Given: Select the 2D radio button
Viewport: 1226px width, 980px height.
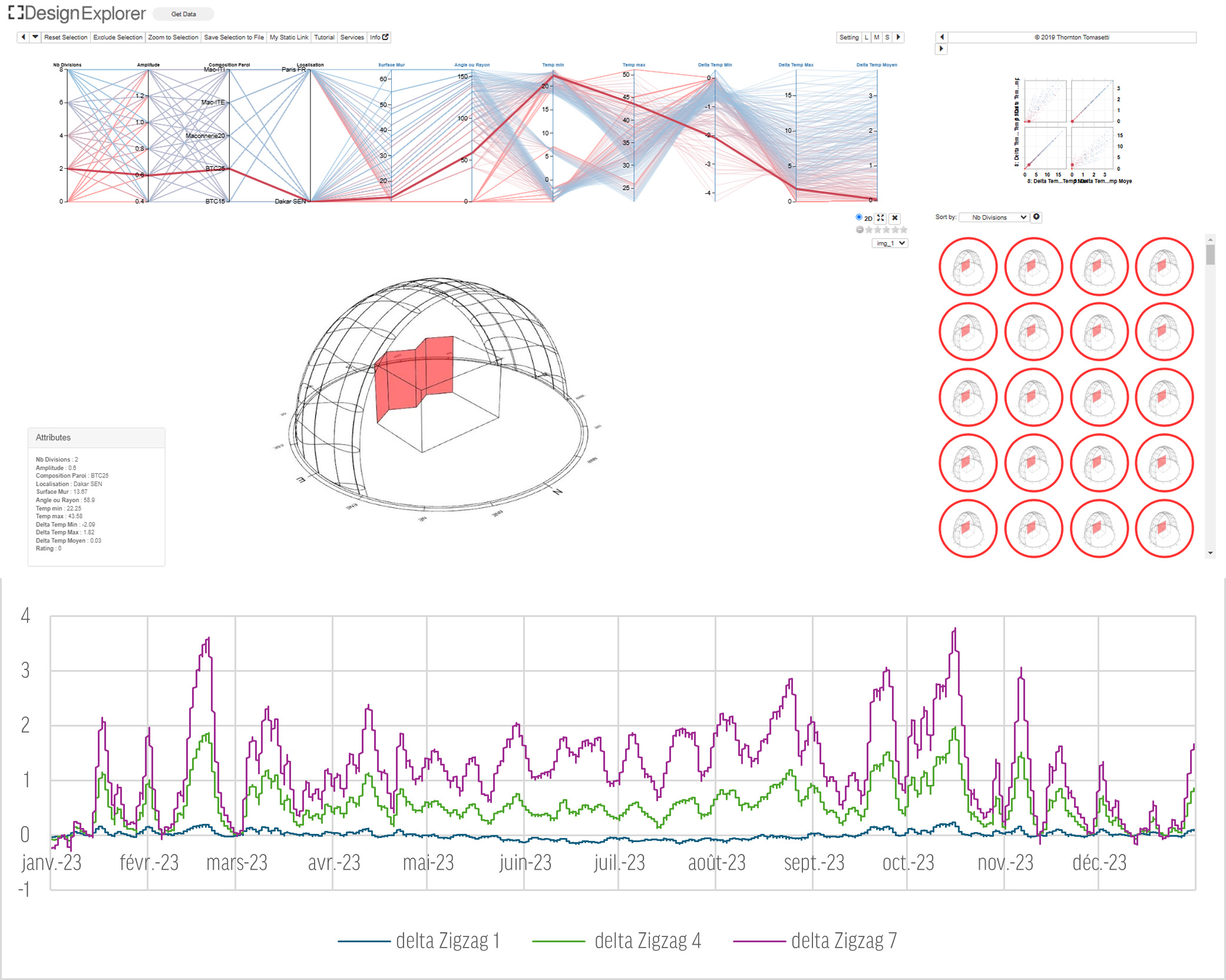Looking at the screenshot, I should click(x=859, y=217).
